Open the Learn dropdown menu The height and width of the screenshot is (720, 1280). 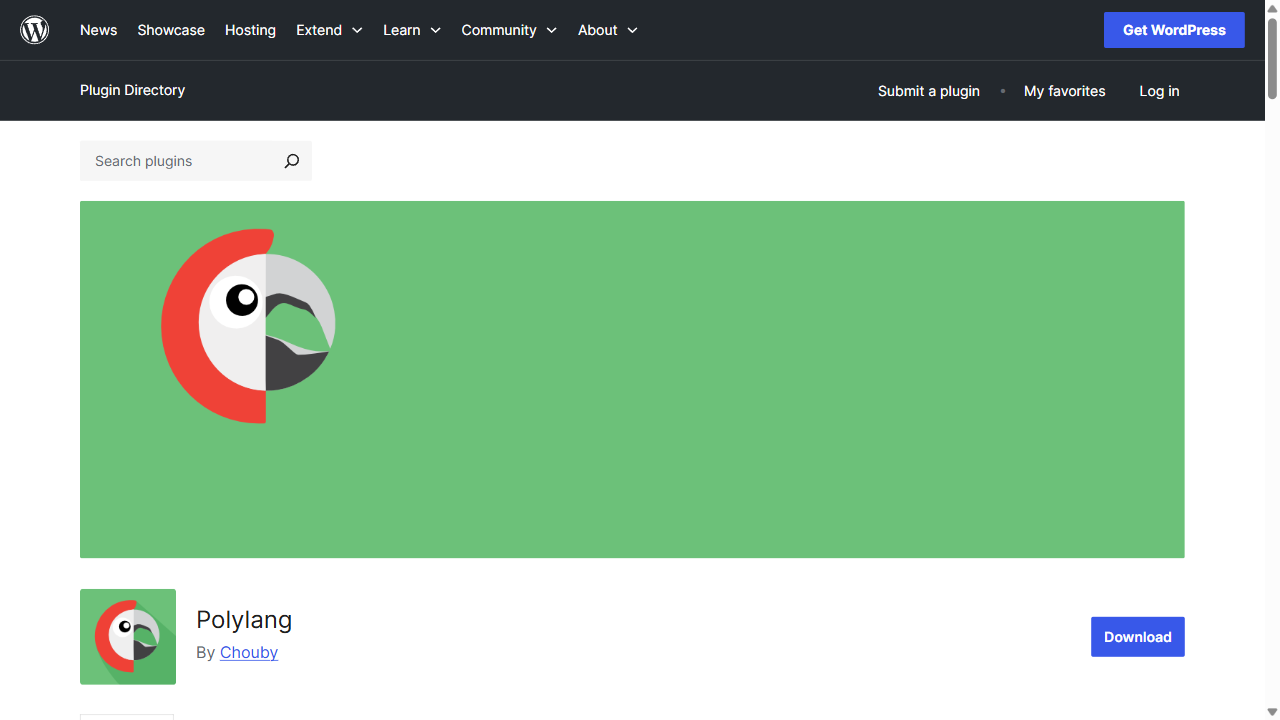(411, 30)
